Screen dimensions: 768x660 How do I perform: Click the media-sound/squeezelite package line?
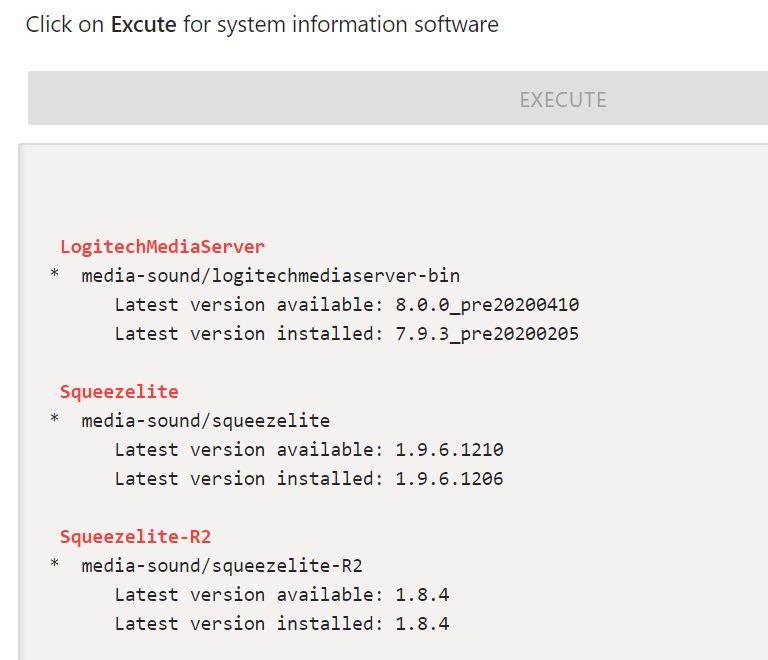pyautogui.click(x=206, y=421)
